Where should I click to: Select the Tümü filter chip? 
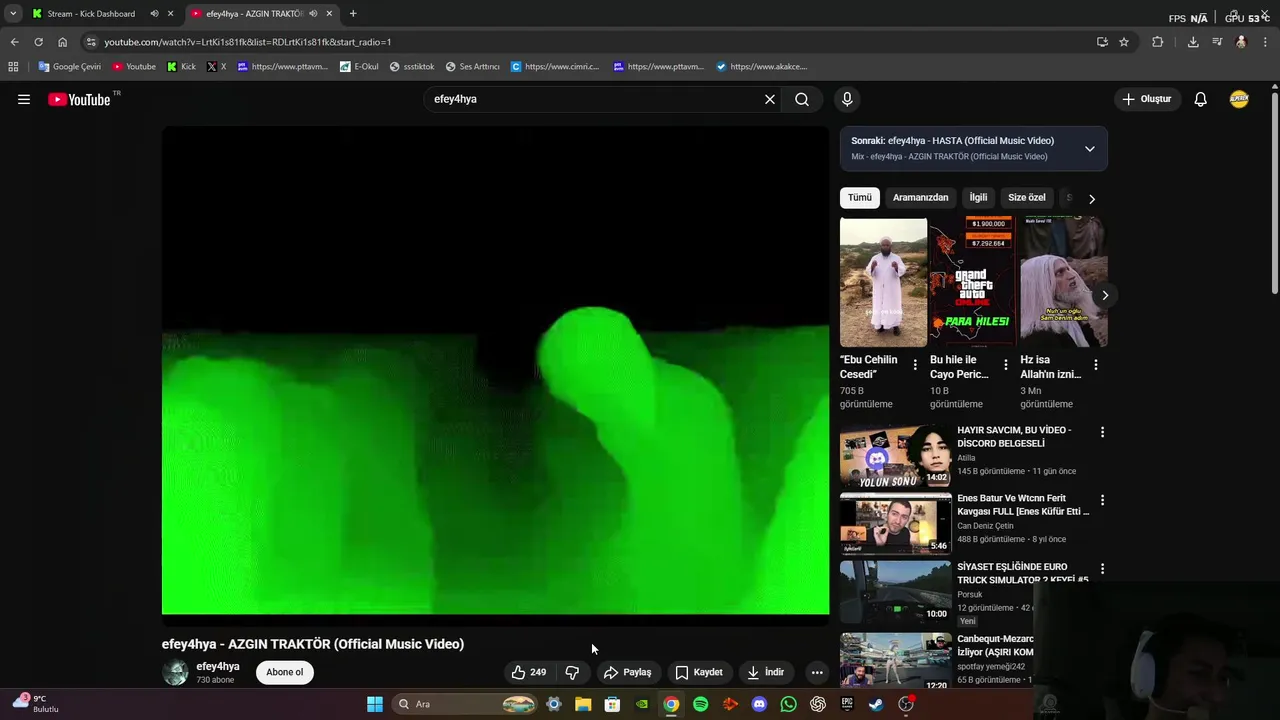[860, 198]
